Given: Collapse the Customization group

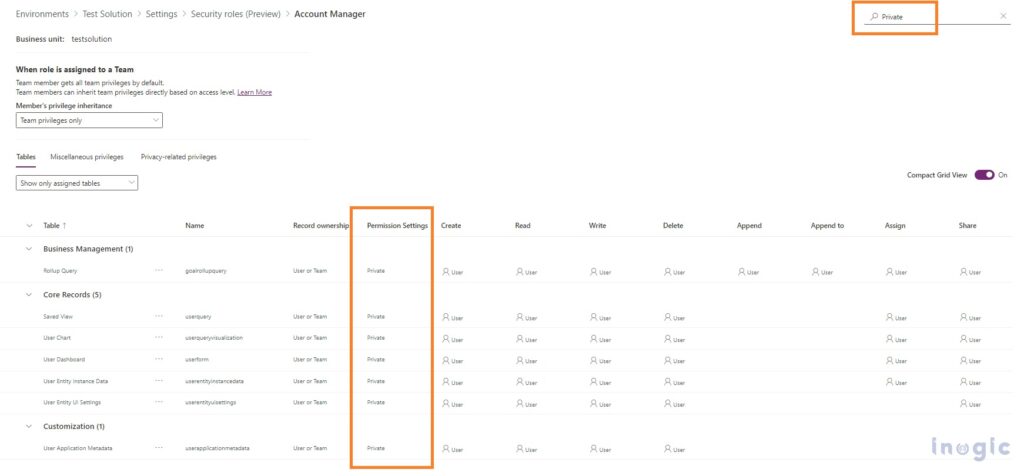Looking at the screenshot, I should (29, 426).
